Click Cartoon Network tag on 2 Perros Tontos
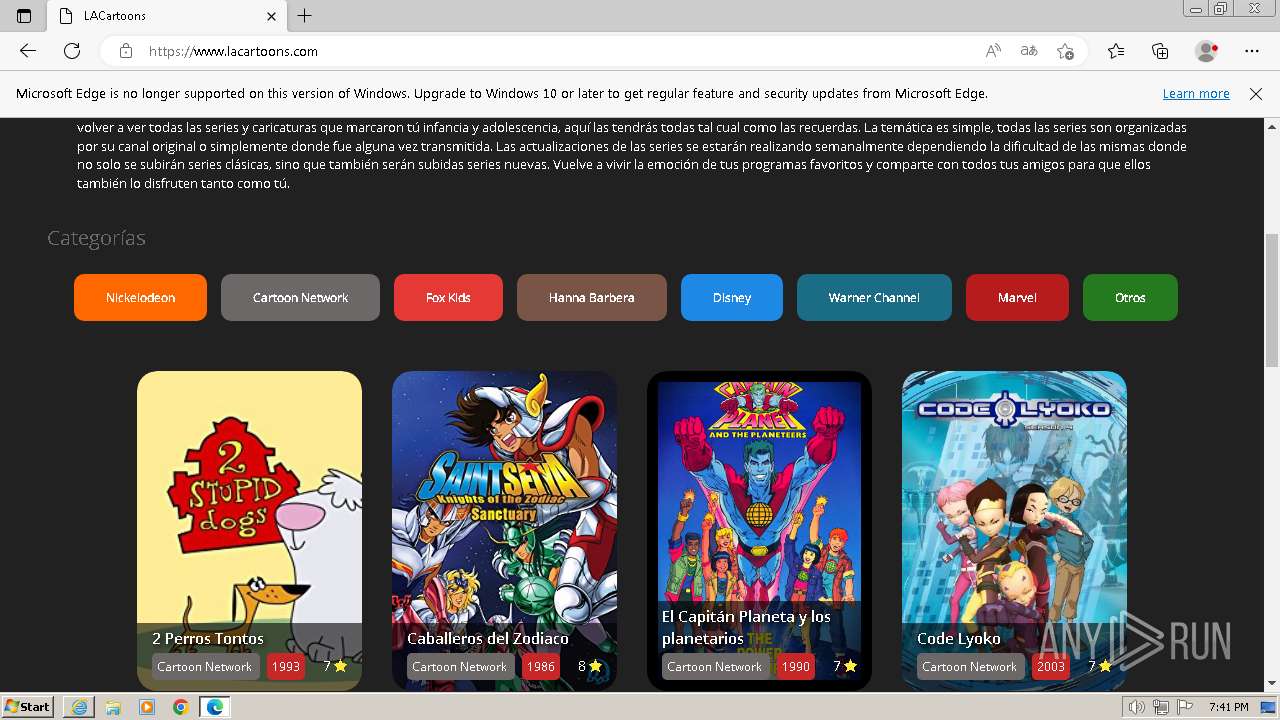Viewport: 1280px width, 720px height. [205, 666]
